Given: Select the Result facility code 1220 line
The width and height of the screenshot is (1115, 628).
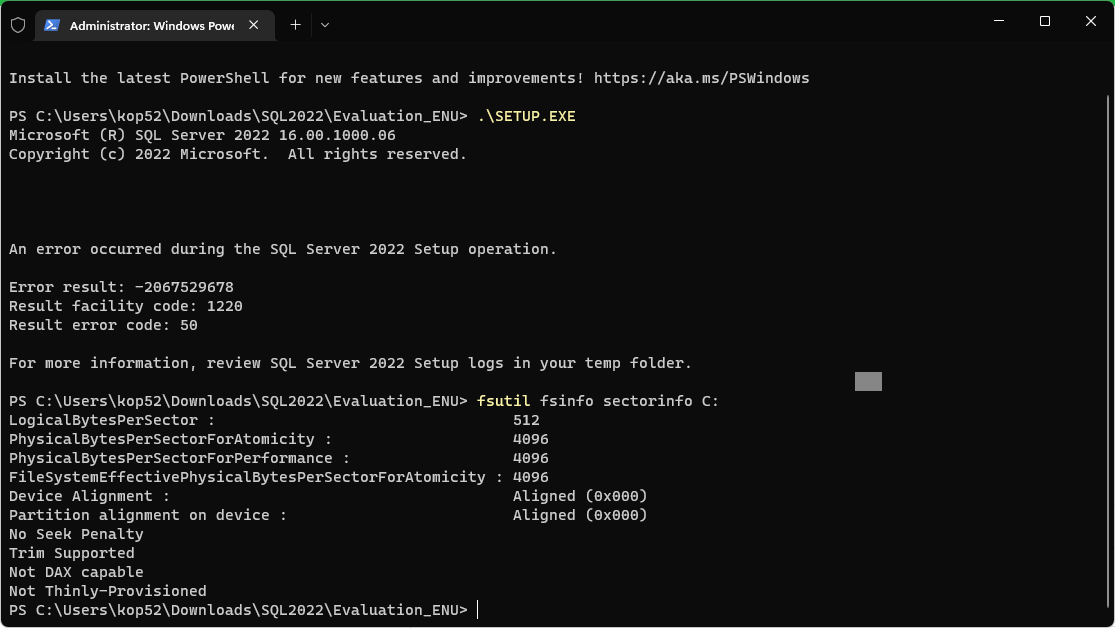Looking at the screenshot, I should (x=125, y=305).
